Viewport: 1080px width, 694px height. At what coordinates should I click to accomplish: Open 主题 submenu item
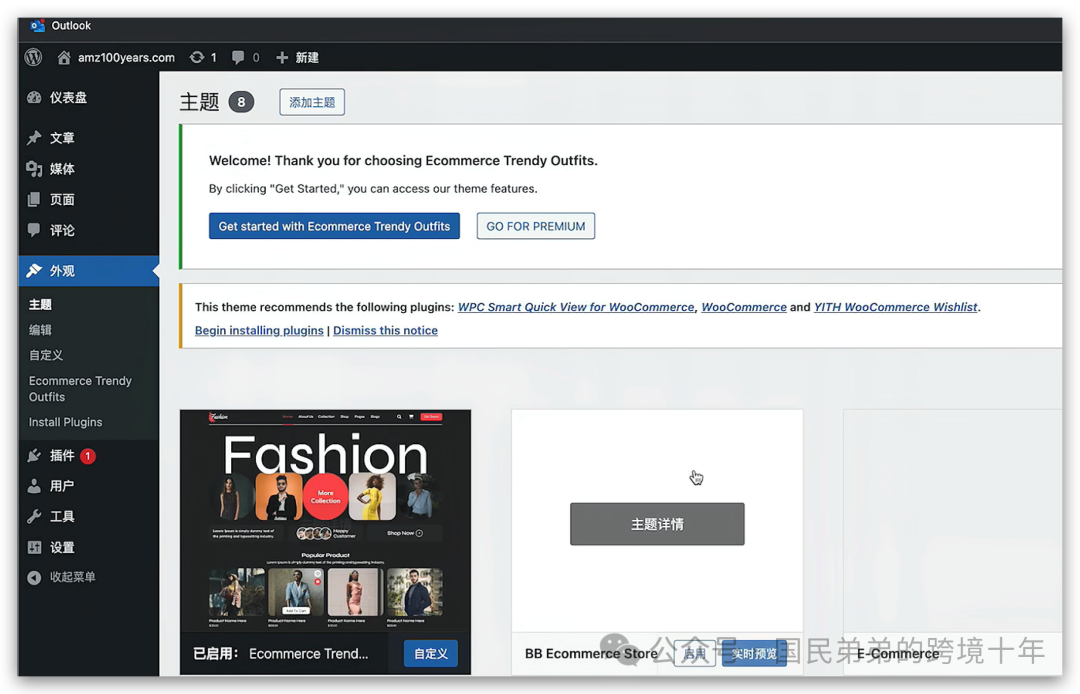[x=40, y=304]
